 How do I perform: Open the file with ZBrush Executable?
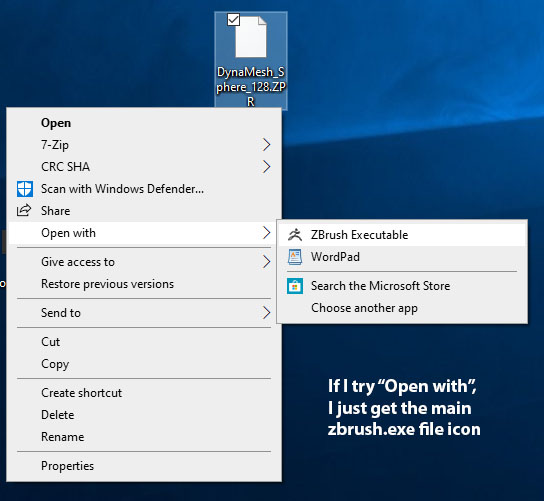click(402, 235)
